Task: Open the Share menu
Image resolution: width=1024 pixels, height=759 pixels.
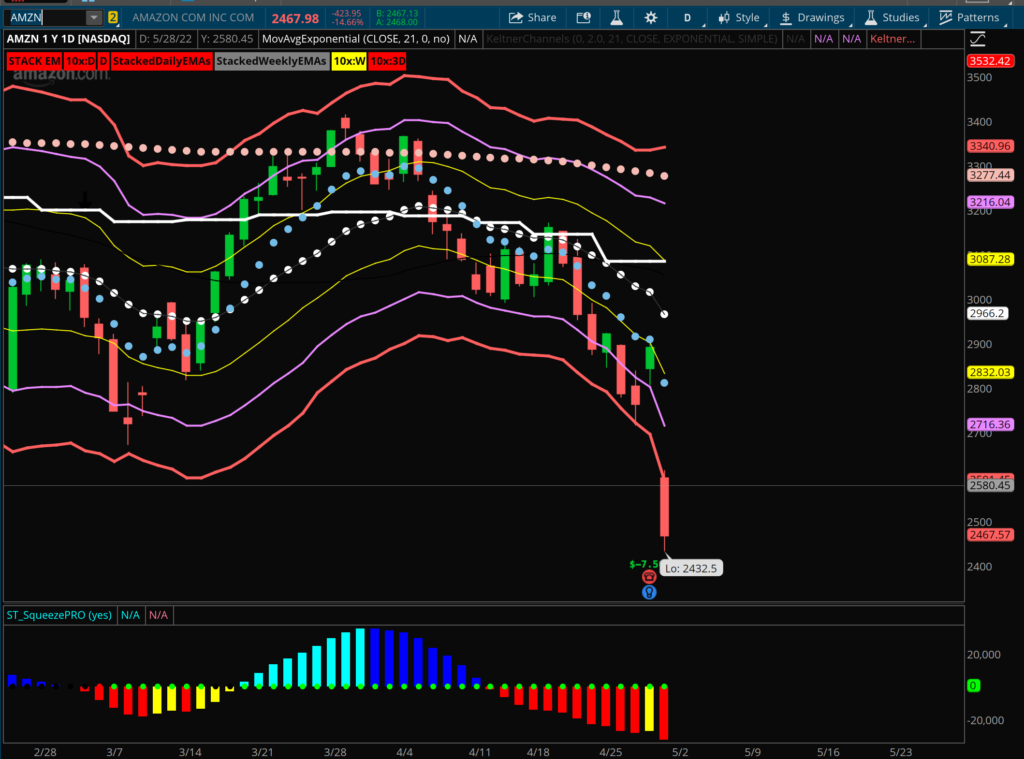Action: tap(532, 18)
